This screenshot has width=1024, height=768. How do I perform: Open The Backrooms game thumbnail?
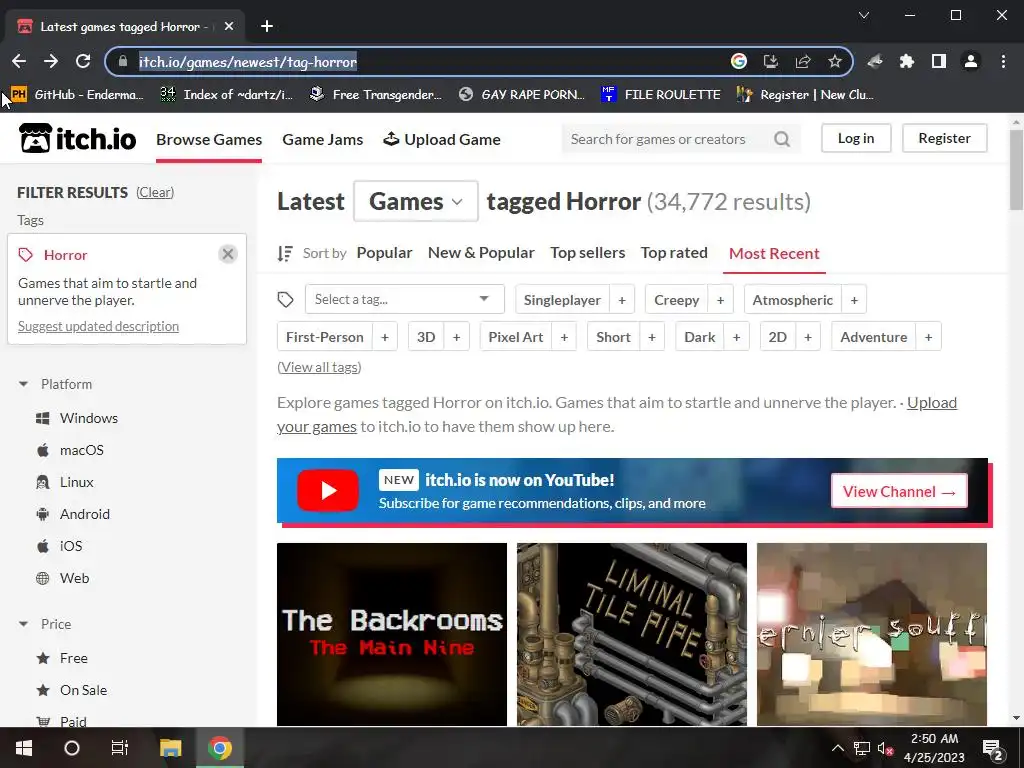[x=392, y=634]
